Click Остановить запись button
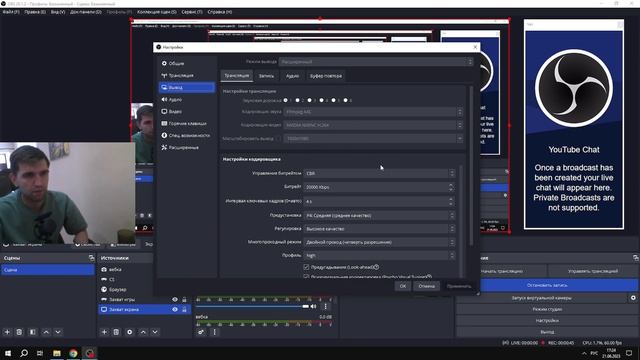The width and height of the screenshot is (640, 360). tap(547, 285)
